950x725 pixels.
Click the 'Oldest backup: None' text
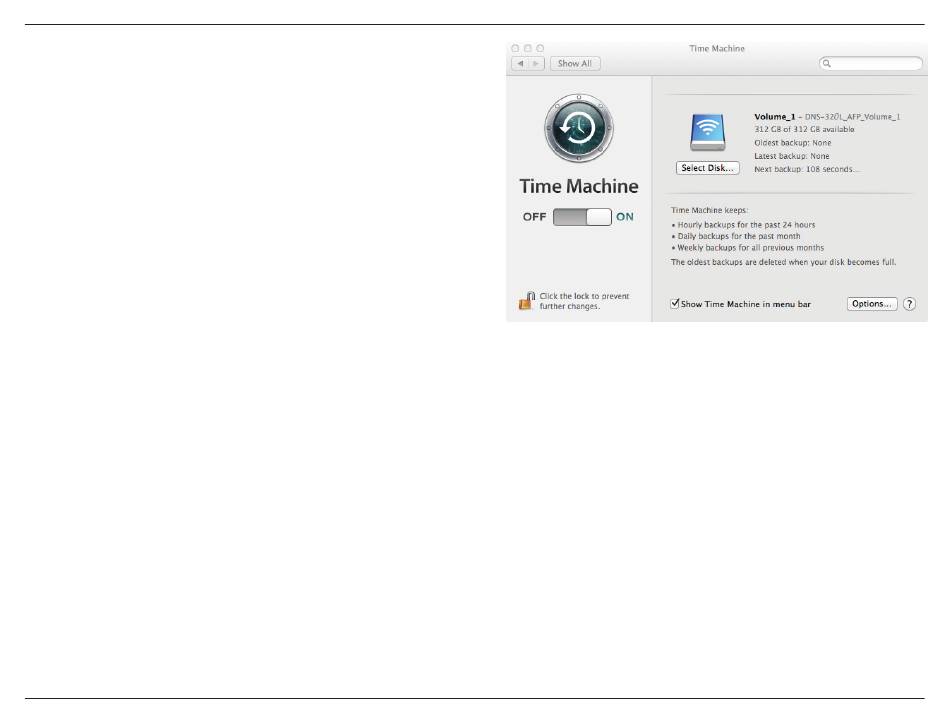point(792,143)
